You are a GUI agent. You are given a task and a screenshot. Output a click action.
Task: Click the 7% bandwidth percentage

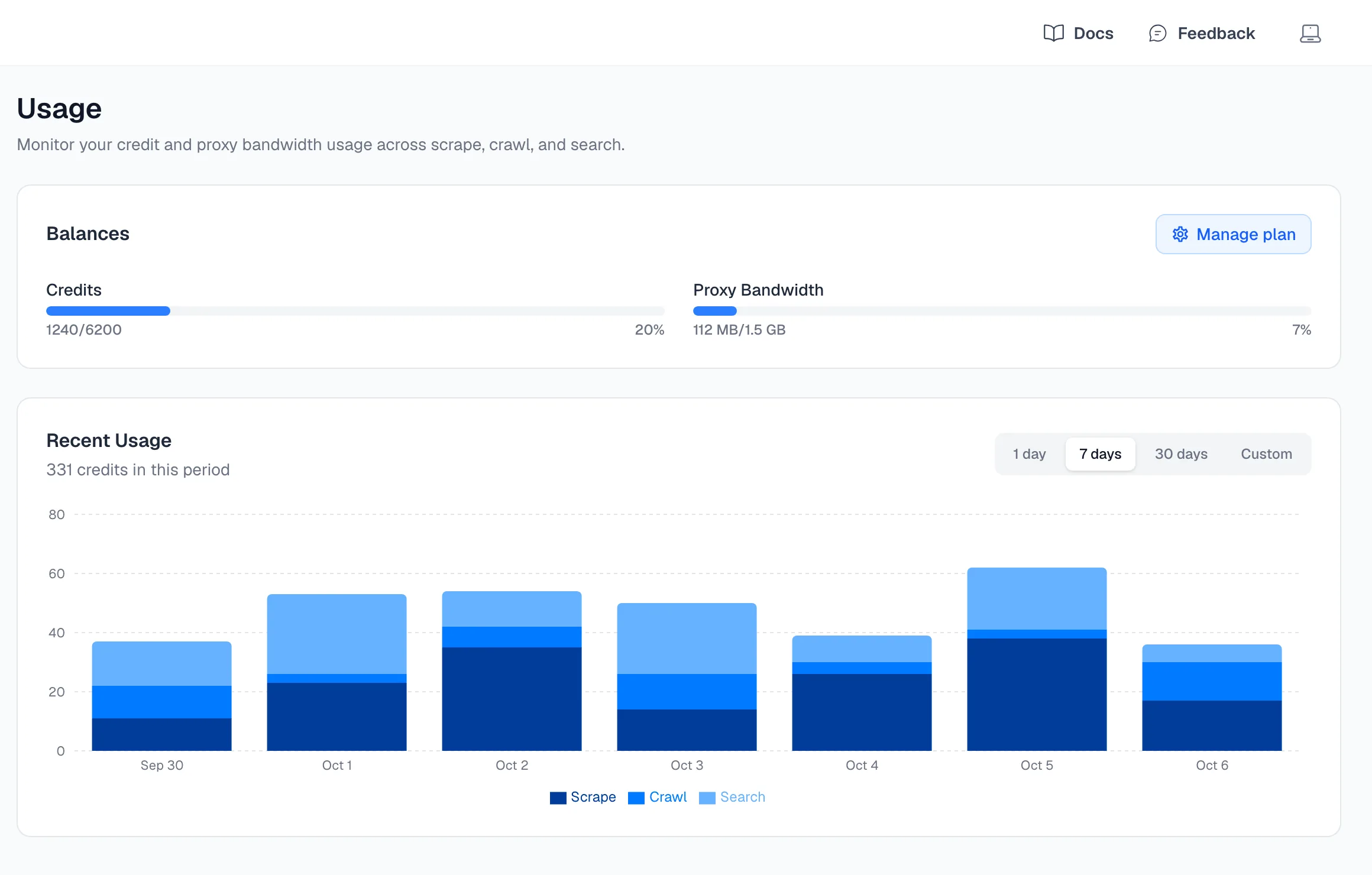[1302, 330]
